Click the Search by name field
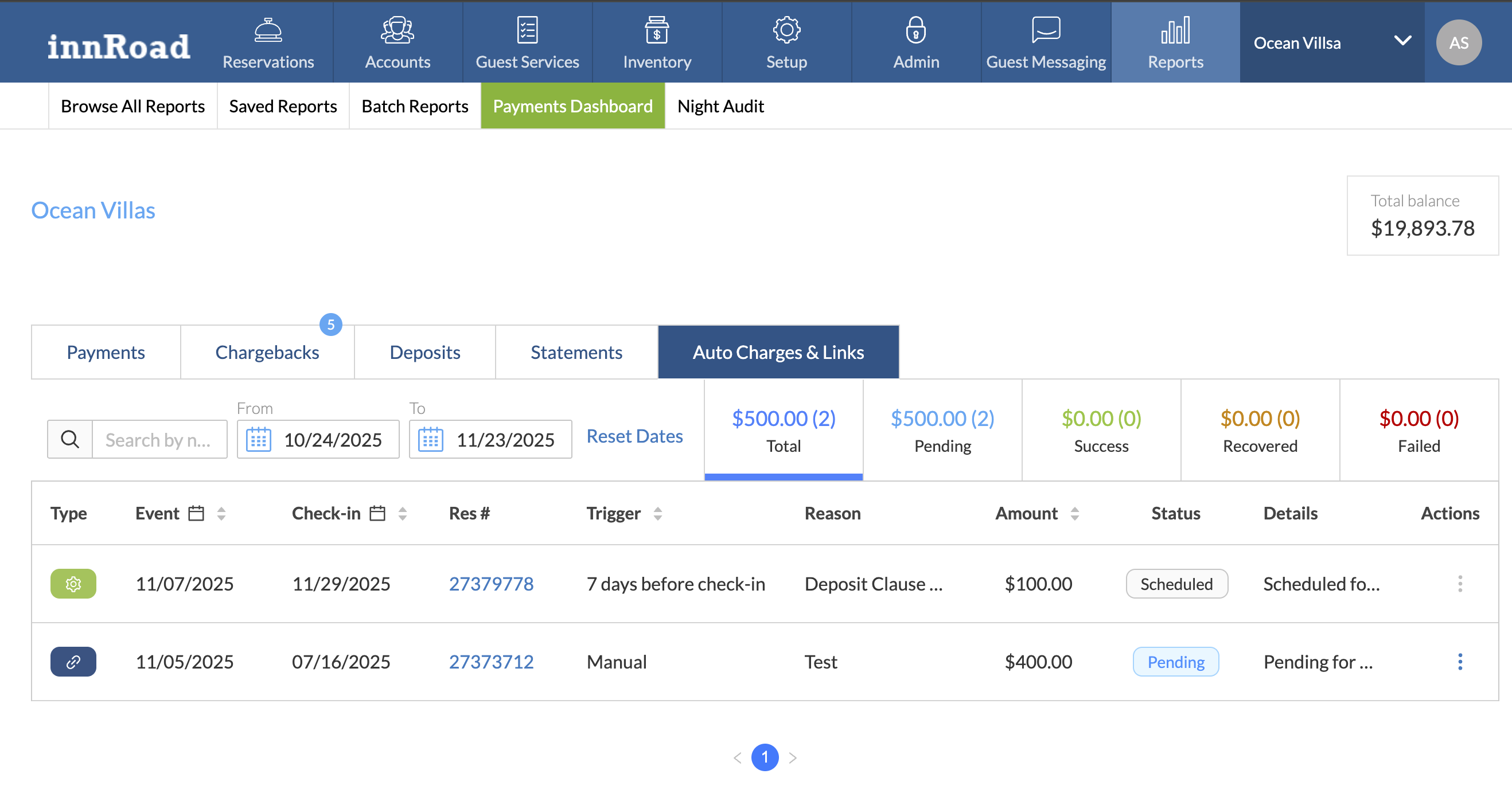This screenshot has height=805, width=1512. 158,439
